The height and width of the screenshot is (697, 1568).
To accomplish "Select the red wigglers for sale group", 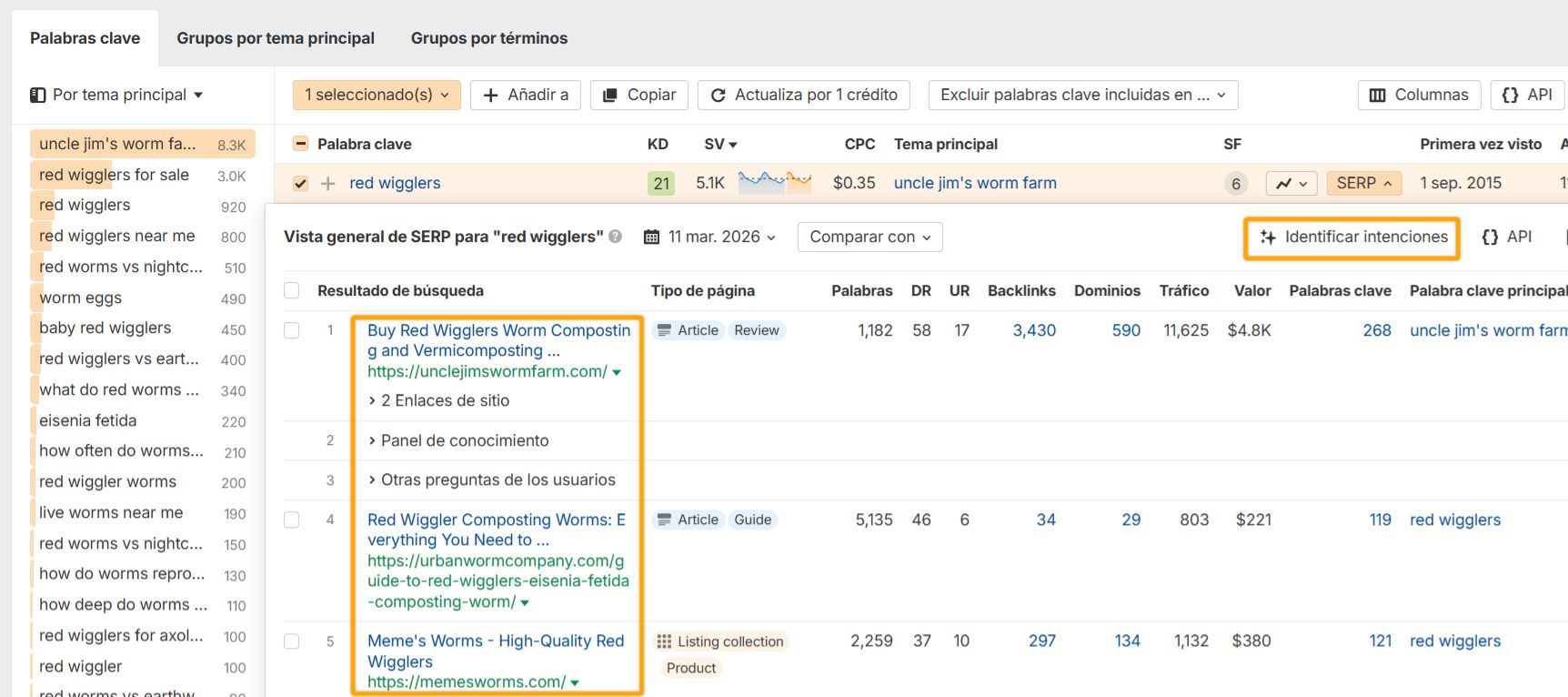I will 143,175.
